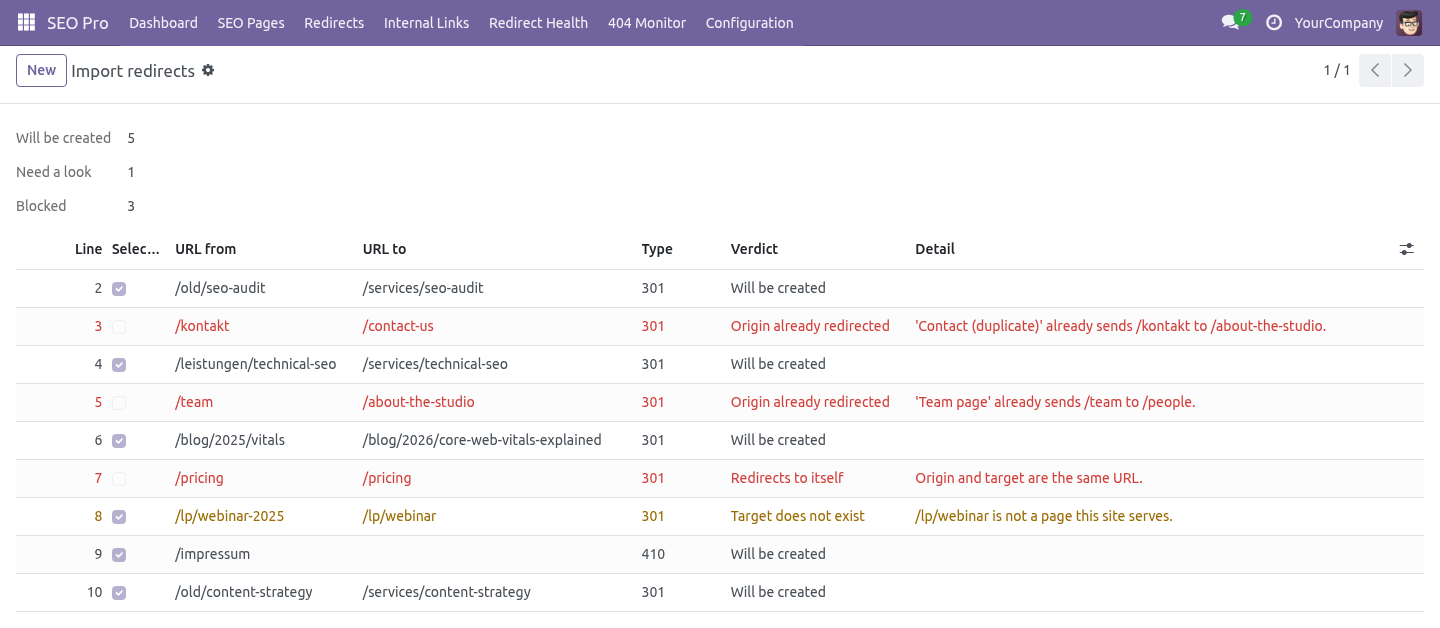1440x628 pixels.
Task: Toggle checkbox for line 8 /lp/webinar-2025
Action: tap(119, 516)
